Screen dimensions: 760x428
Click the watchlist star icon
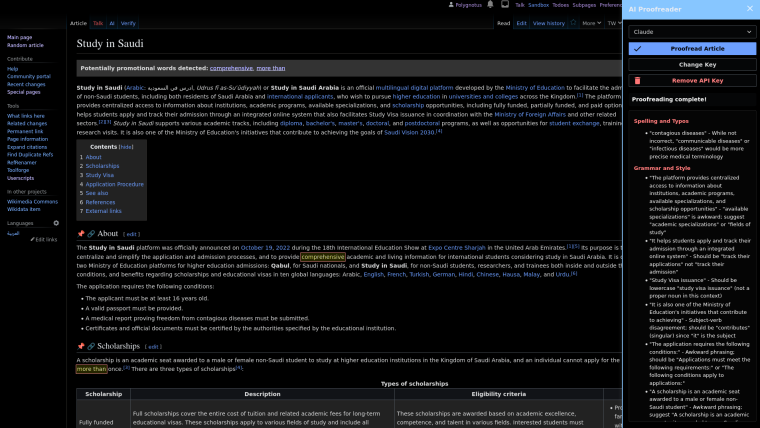573,23
